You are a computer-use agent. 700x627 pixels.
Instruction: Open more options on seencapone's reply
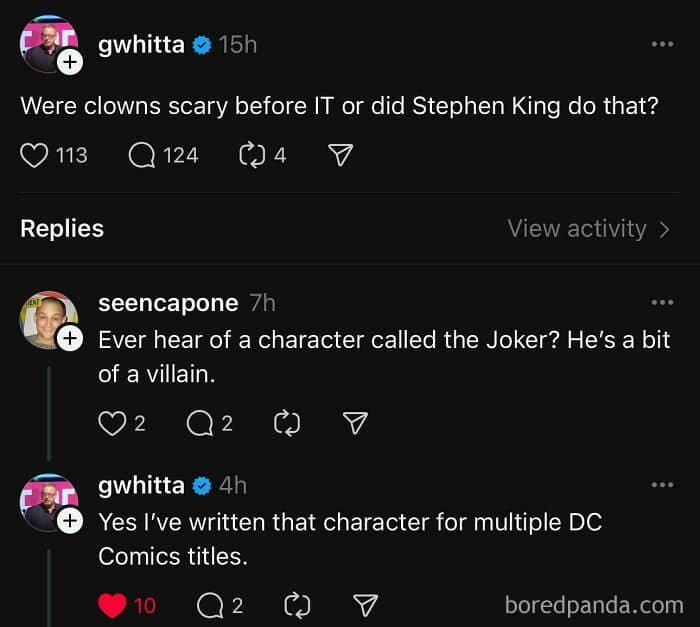[662, 302]
